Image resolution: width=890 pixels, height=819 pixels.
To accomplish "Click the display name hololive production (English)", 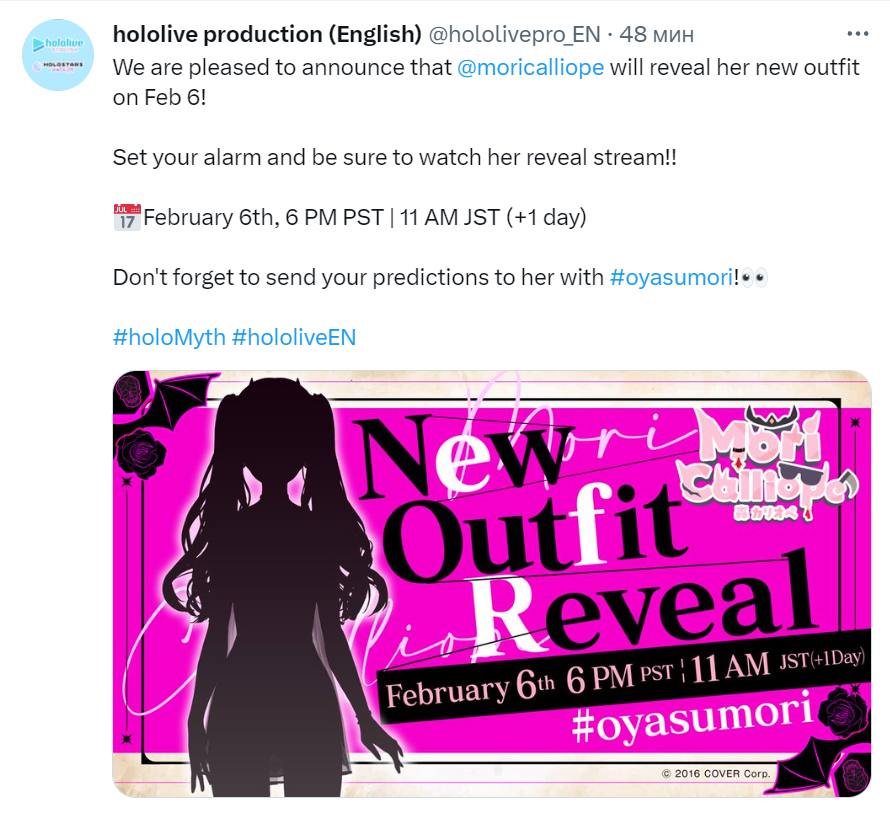I will [x=267, y=34].
